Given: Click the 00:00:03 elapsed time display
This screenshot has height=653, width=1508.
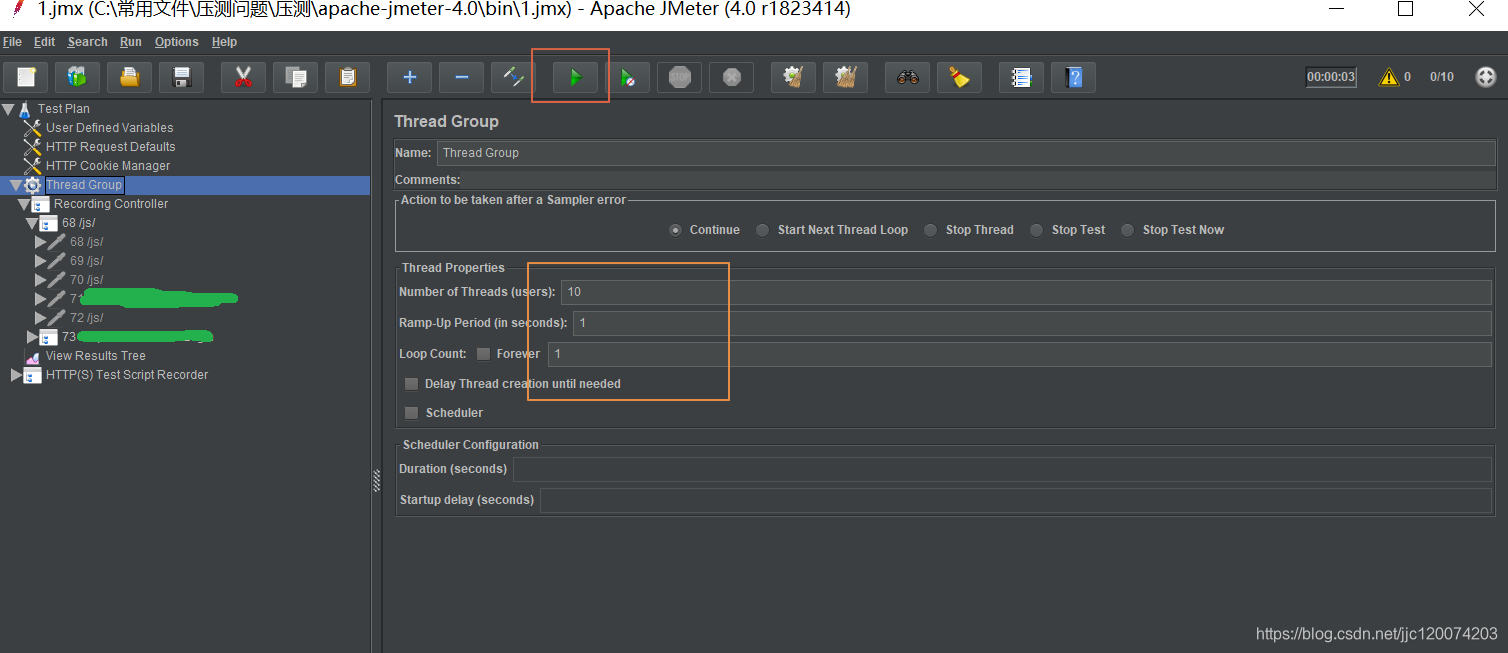Looking at the screenshot, I should point(1331,77).
